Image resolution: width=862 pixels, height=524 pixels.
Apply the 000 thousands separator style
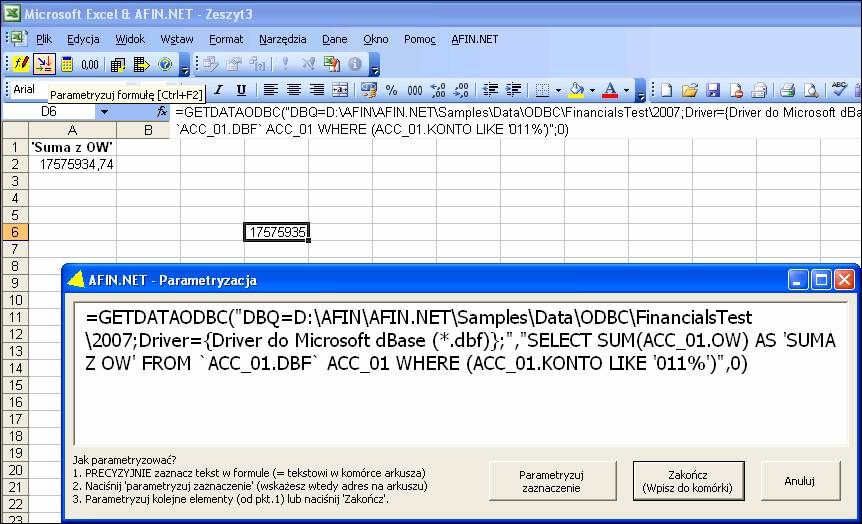pos(415,90)
